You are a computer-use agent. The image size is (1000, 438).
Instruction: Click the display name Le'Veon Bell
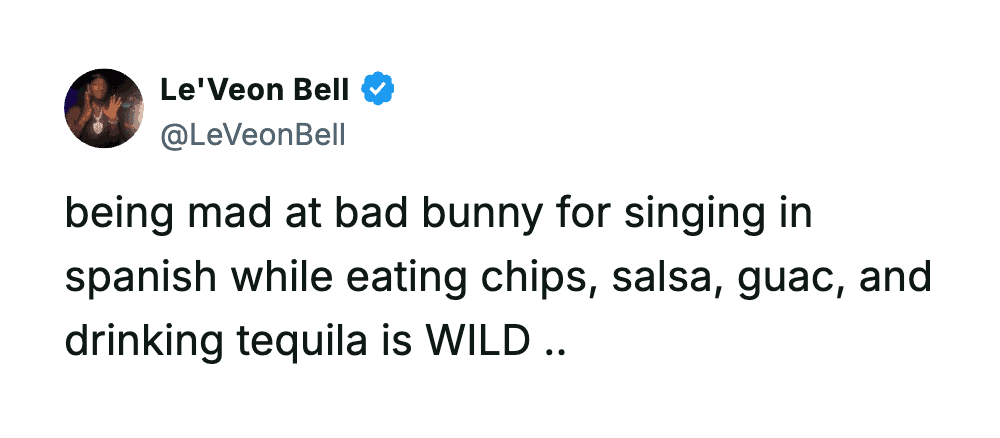[x=254, y=91]
